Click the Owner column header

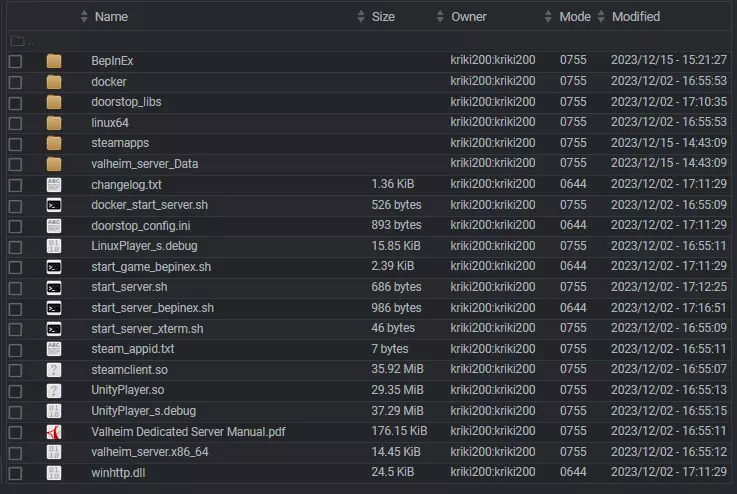pos(469,17)
